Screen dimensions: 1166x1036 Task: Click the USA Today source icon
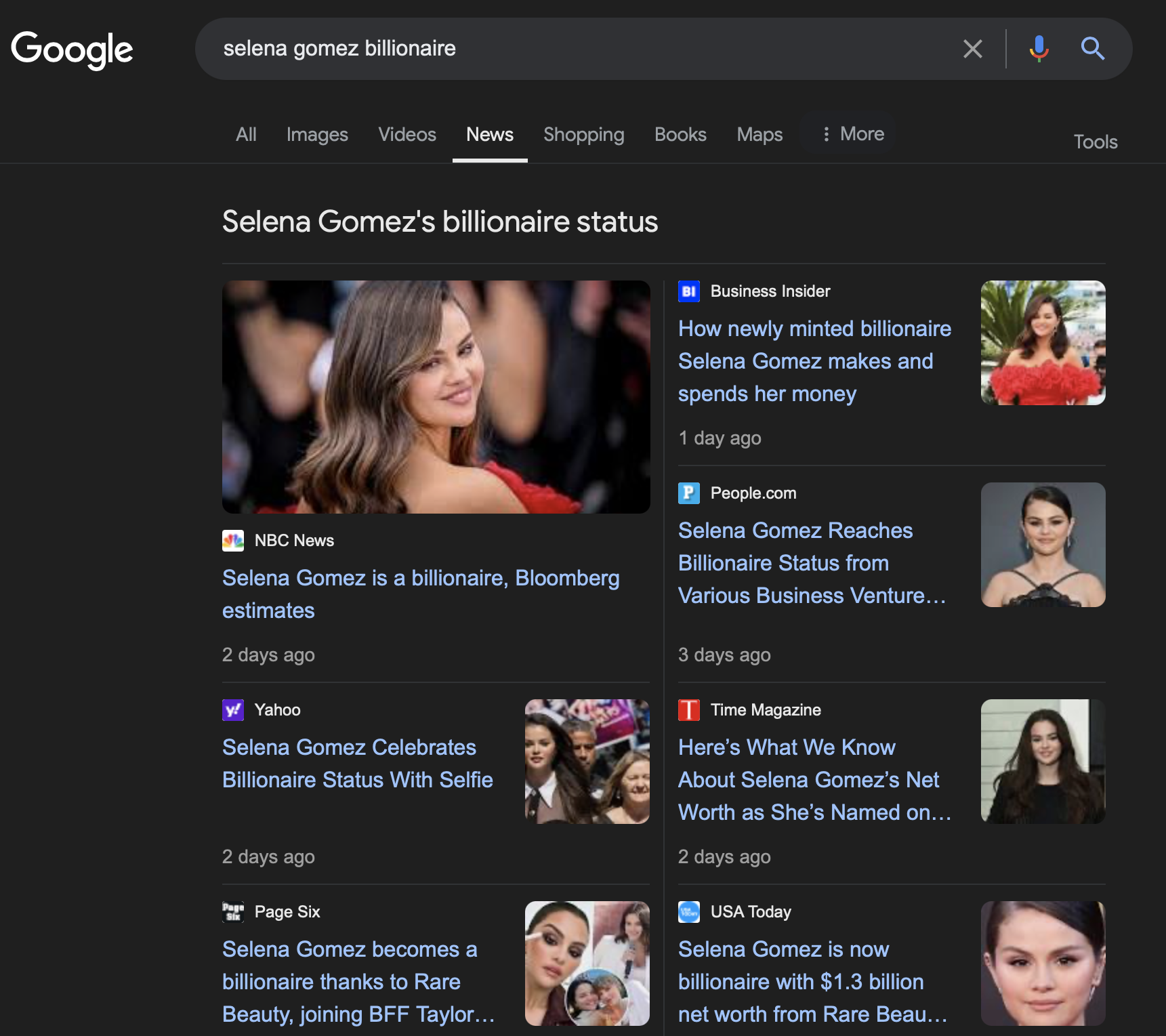click(689, 911)
